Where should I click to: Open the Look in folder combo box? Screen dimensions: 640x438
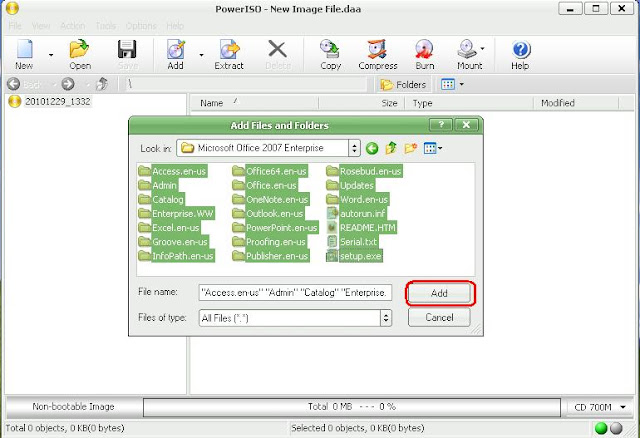pos(269,148)
